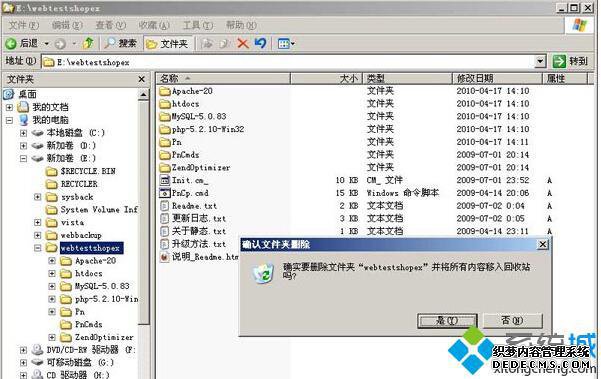Select DVD/CD-RW drive in tree
Image resolution: width=601 pixels, height=379 pixels.
[90, 350]
